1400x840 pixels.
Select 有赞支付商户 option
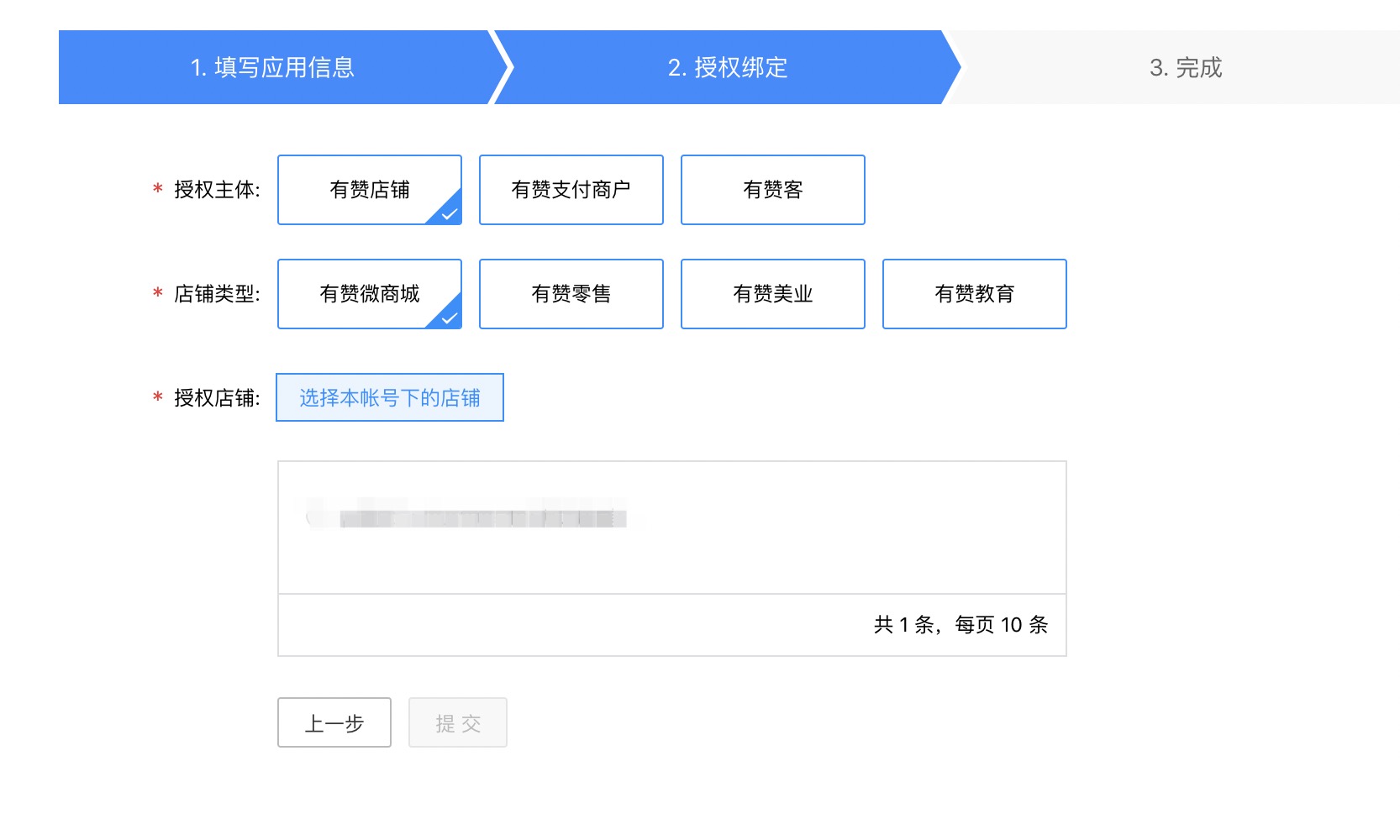coord(571,190)
